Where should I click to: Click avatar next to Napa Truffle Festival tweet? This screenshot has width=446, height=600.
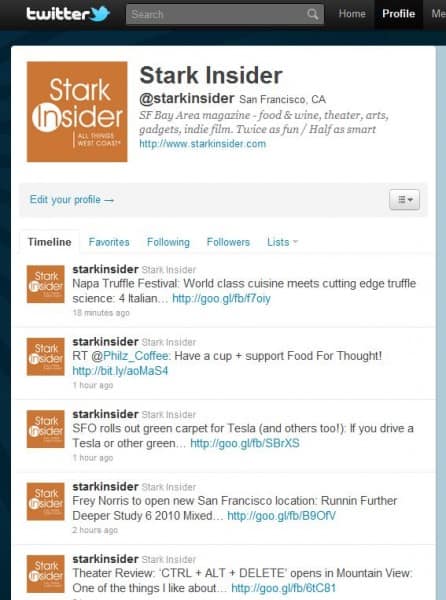pos(46,284)
